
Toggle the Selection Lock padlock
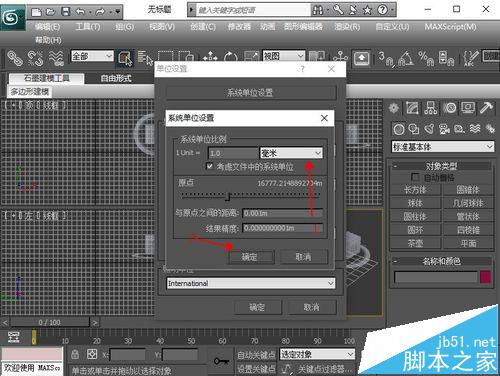(75, 354)
